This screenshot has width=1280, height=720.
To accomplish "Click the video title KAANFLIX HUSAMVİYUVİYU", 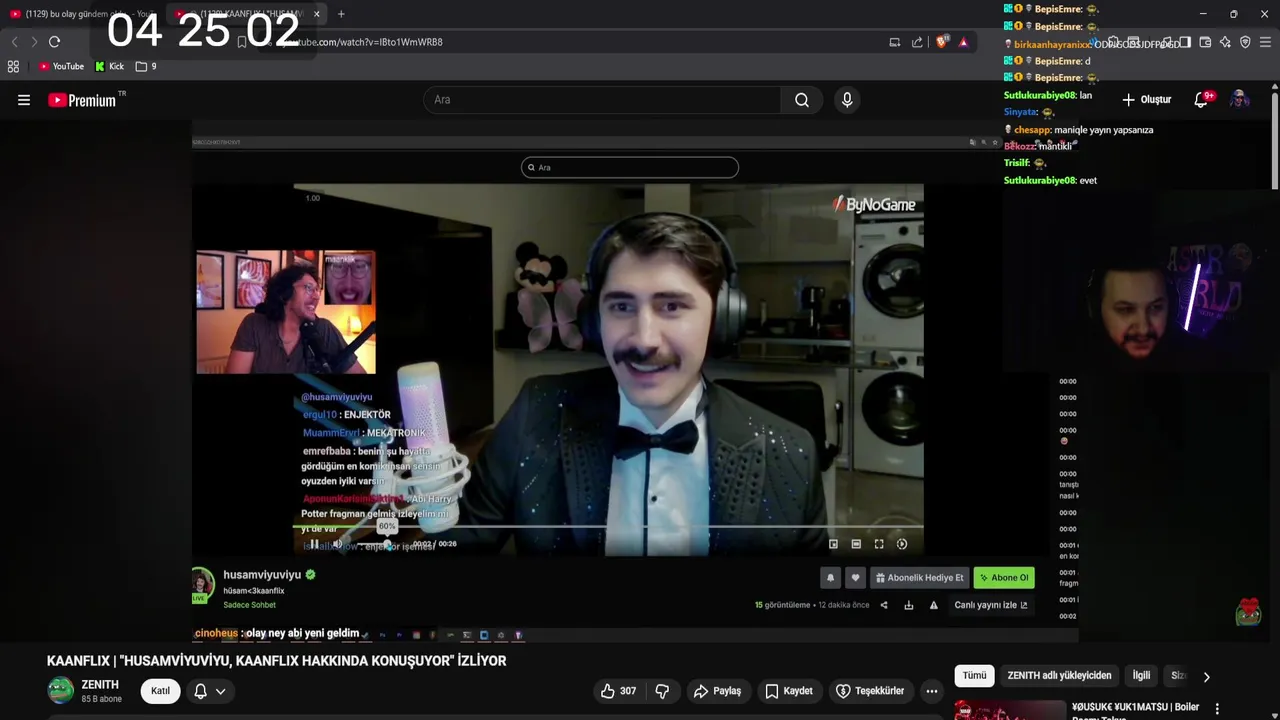I will pos(277,661).
